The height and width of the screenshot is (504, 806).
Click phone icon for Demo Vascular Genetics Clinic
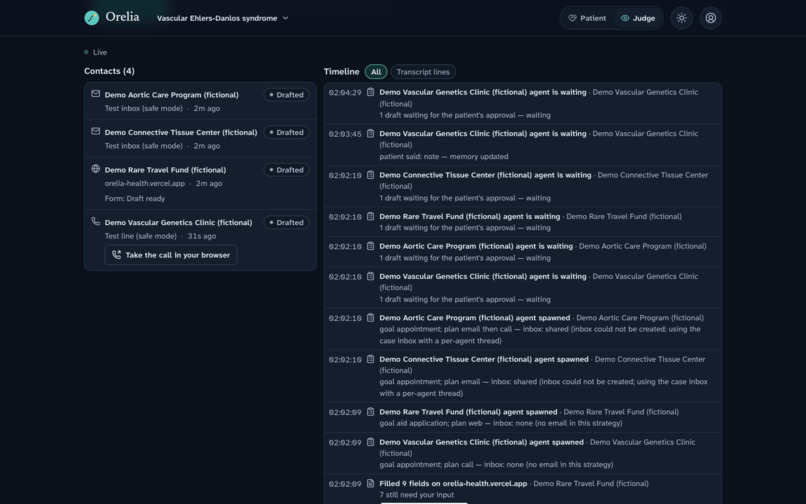96,222
